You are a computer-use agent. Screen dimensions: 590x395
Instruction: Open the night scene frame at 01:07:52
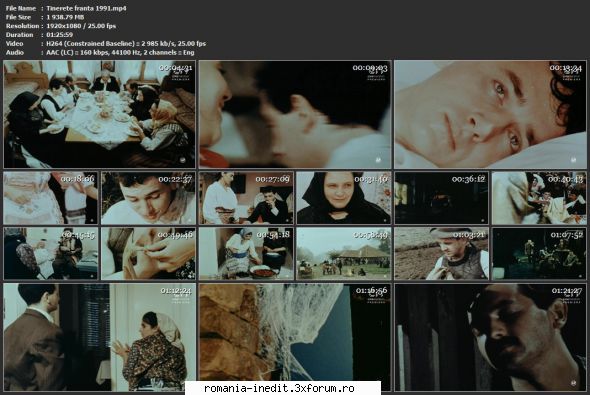point(539,254)
